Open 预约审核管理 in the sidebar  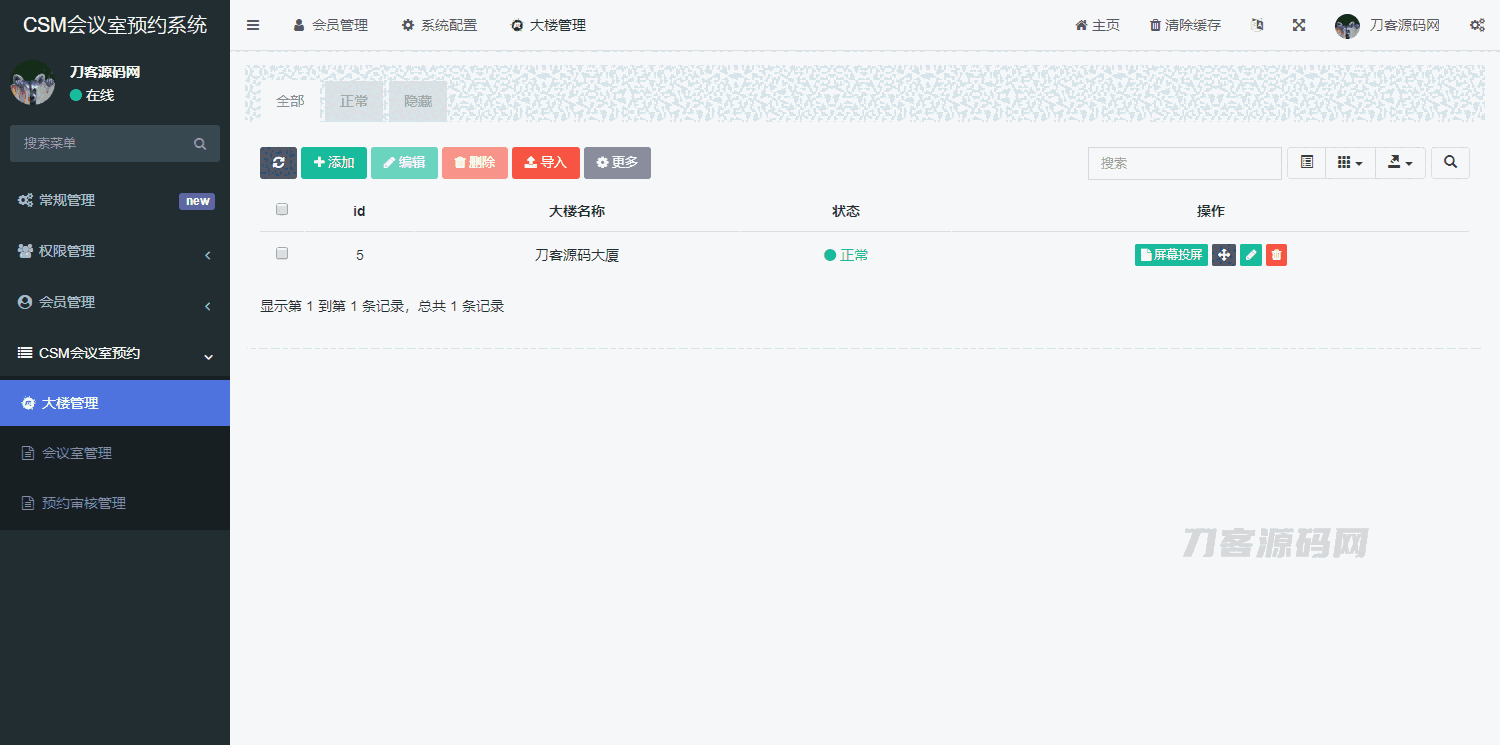click(x=115, y=503)
